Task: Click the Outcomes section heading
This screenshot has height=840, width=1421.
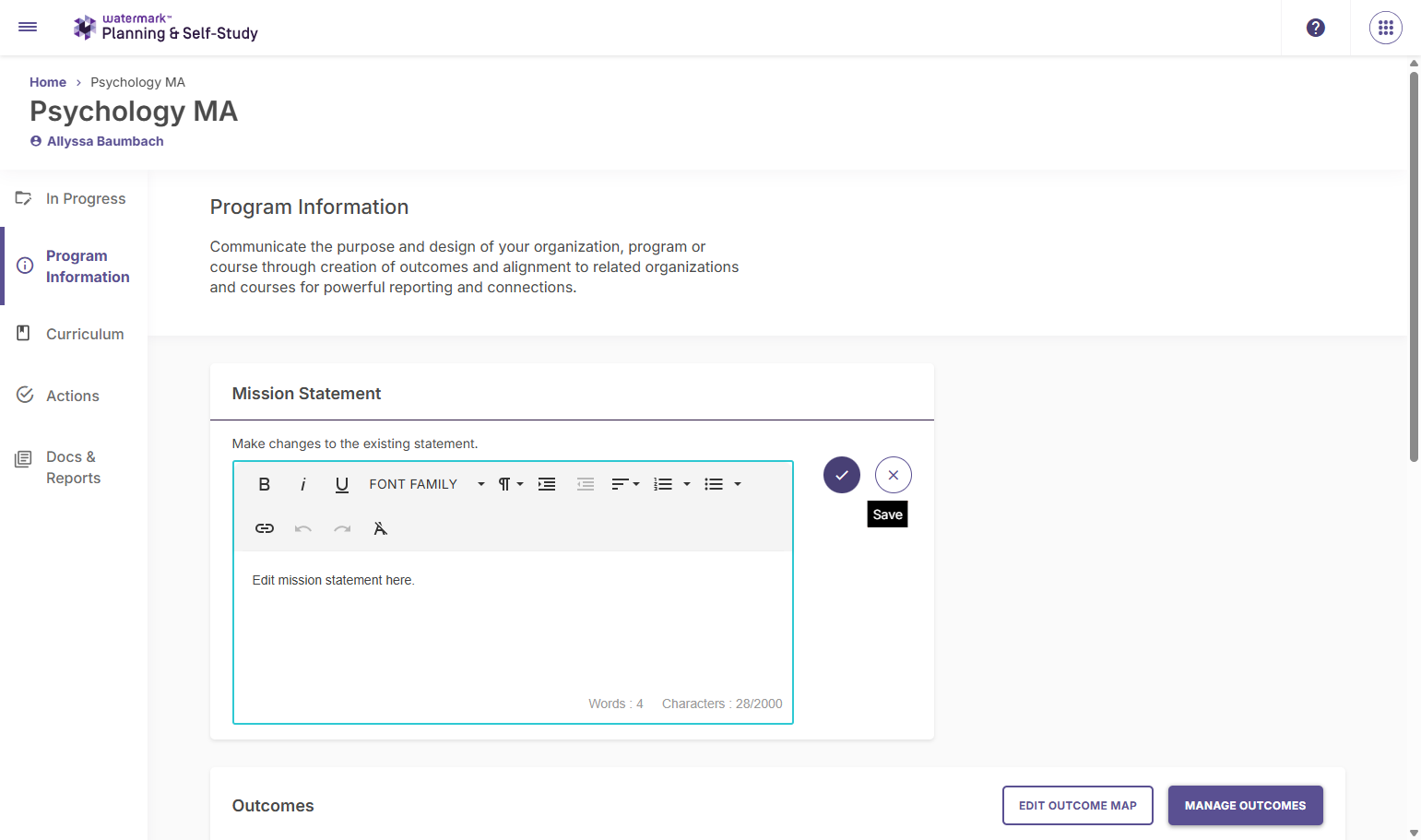Action: pyautogui.click(x=273, y=806)
